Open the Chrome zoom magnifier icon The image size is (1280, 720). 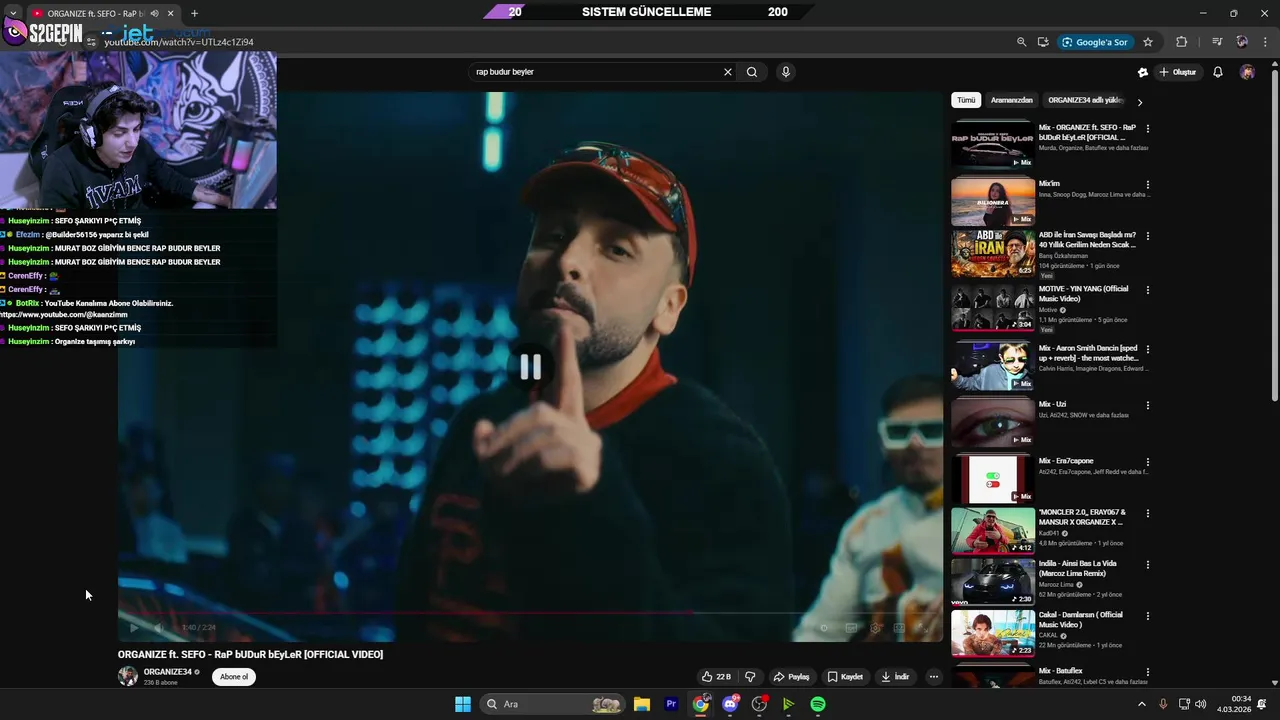pyautogui.click(x=1021, y=42)
